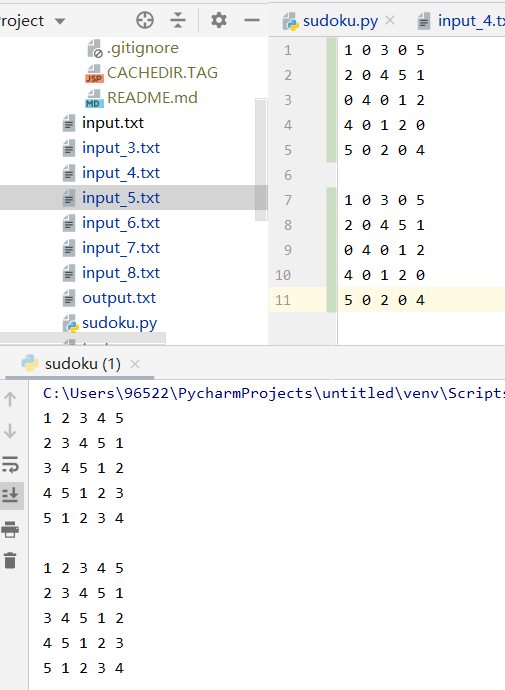Open Project panel settings gear
This screenshot has width=505, height=690.
[x=219, y=20]
